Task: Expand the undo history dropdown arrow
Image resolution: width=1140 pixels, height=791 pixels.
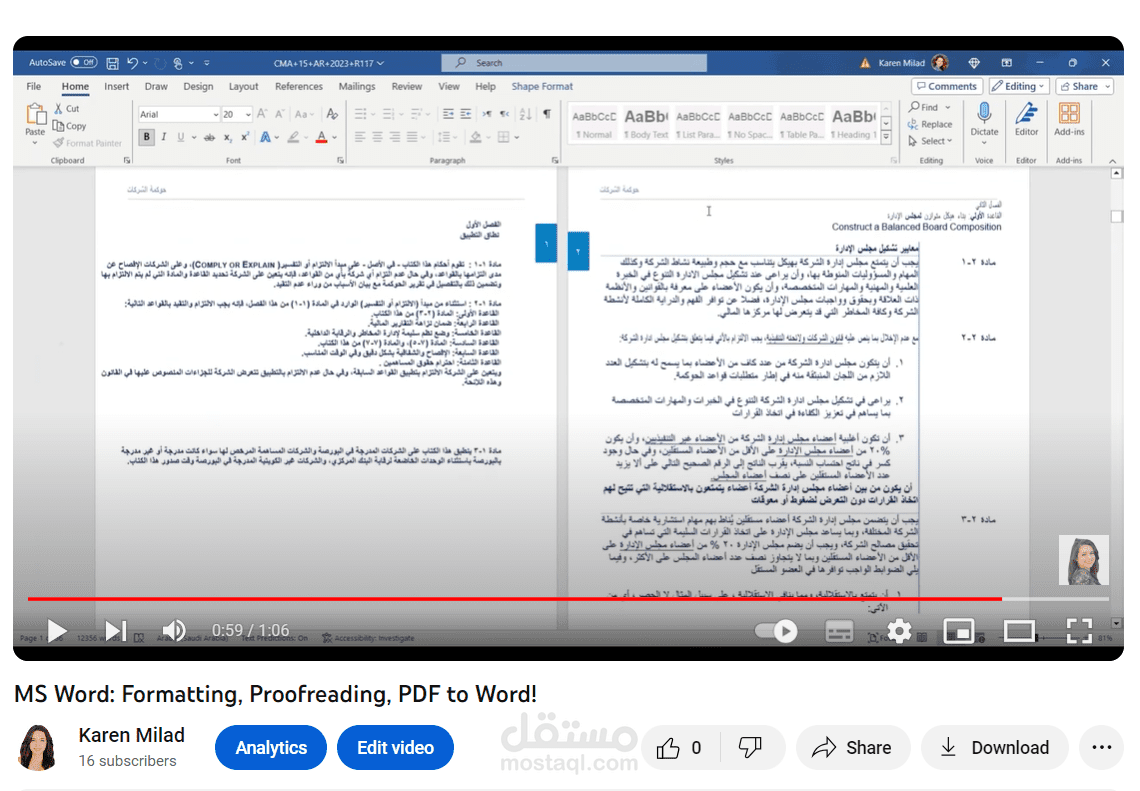Action: pos(145,63)
